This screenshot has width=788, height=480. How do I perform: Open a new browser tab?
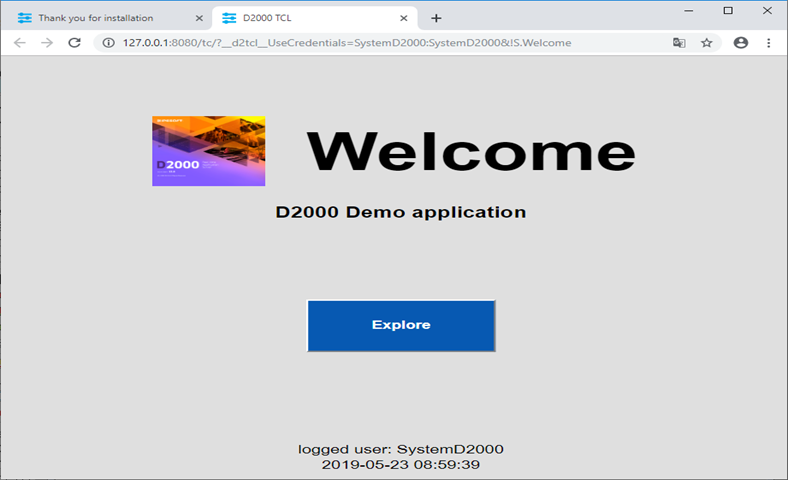tap(436, 18)
